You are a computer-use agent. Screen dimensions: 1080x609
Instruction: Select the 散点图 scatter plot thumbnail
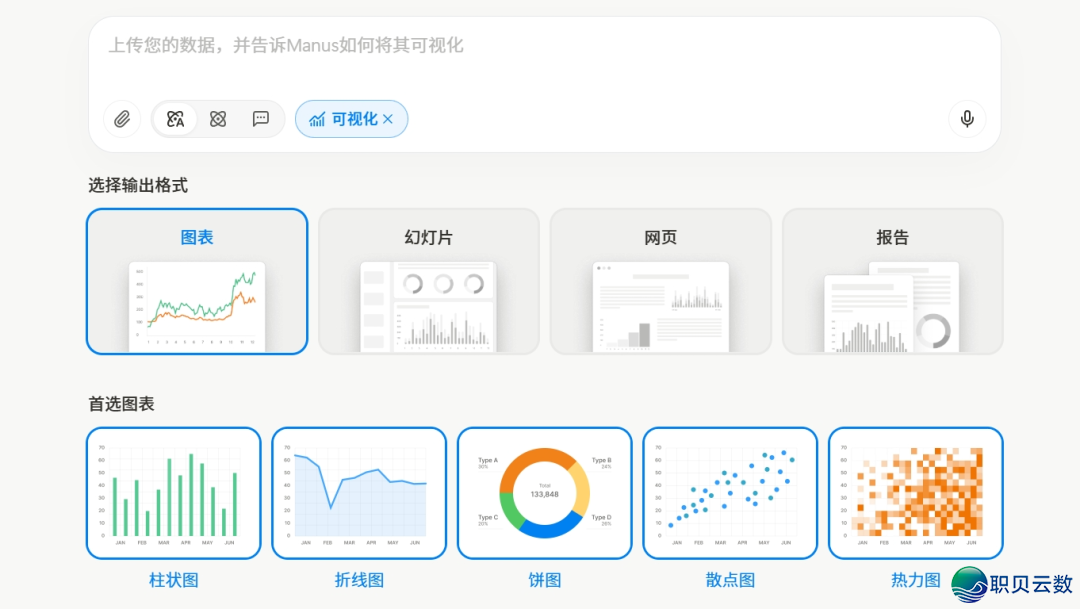click(x=730, y=493)
